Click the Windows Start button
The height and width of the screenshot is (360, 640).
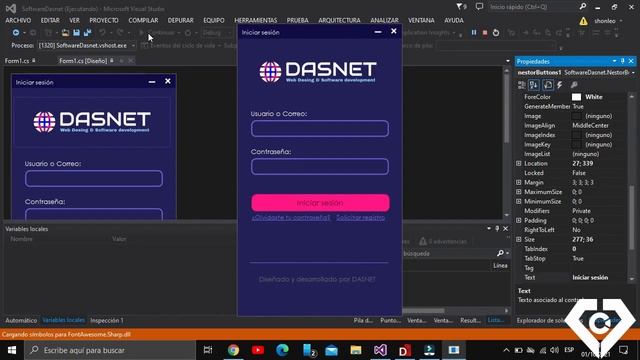pyautogui.click(x=12, y=350)
